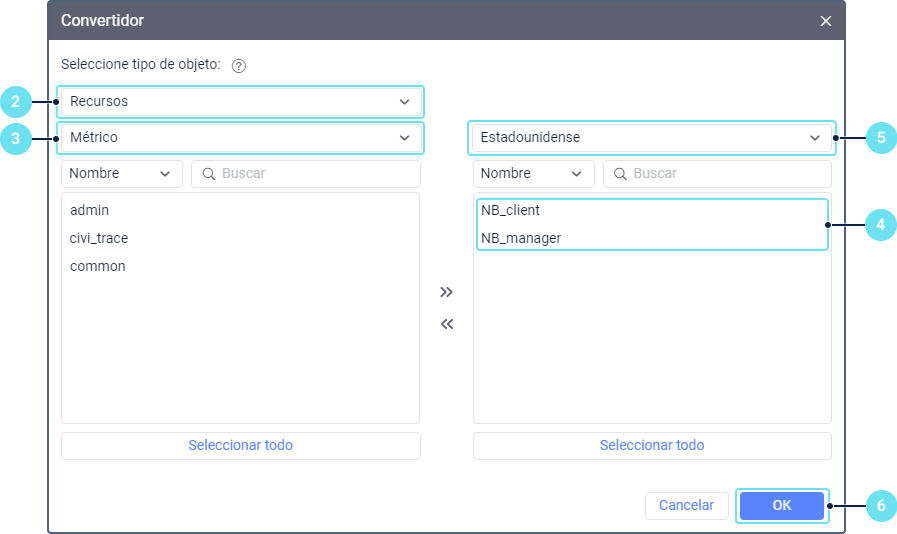The height and width of the screenshot is (534, 897).
Task: Select common in the left list
Action: click(98, 267)
